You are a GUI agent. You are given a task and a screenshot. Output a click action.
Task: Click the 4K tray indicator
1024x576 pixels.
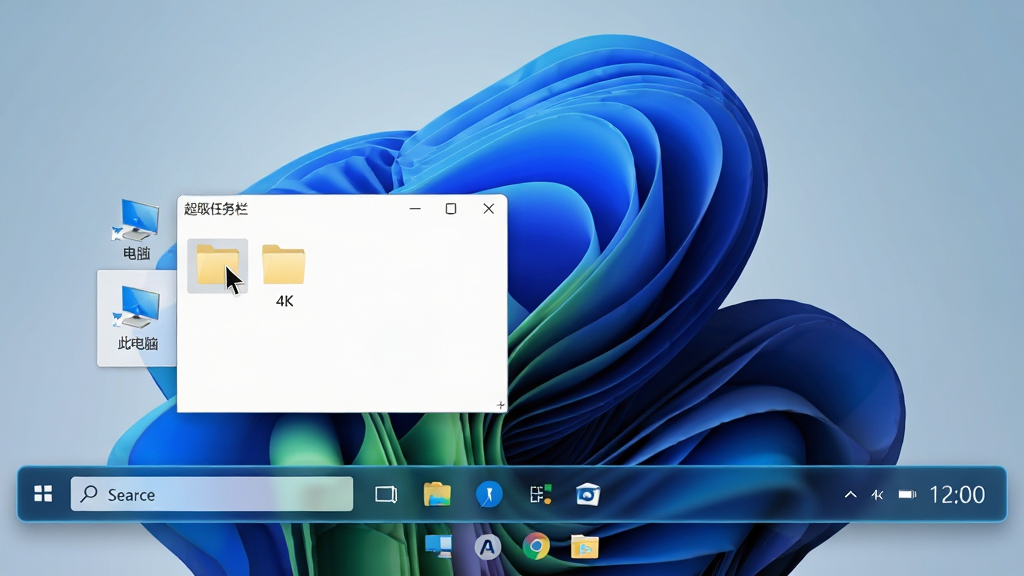click(877, 495)
